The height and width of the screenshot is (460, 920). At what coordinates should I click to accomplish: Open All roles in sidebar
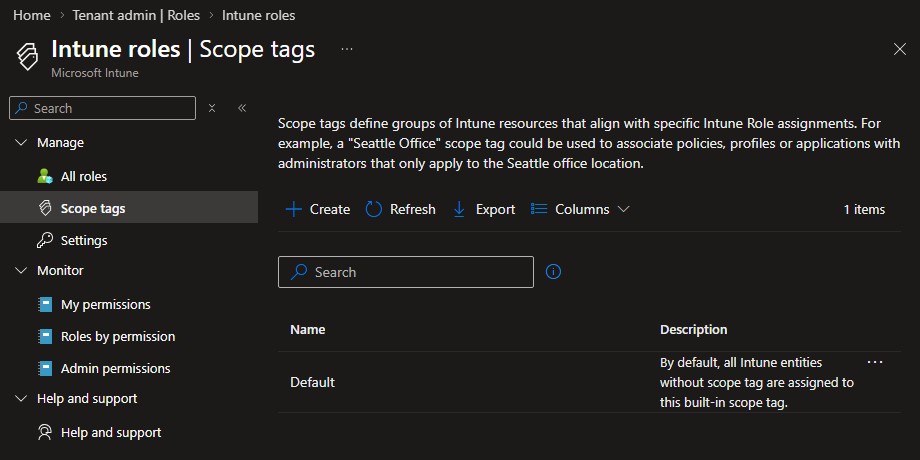point(83,176)
